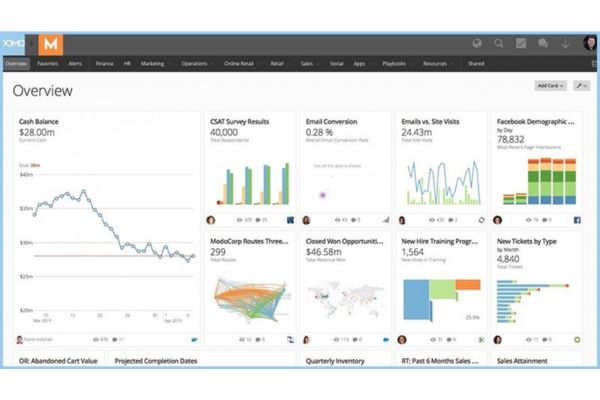The height and width of the screenshot is (400, 600).
Task: Open the Emails vs. Site Visits card title
Action: tap(430, 122)
